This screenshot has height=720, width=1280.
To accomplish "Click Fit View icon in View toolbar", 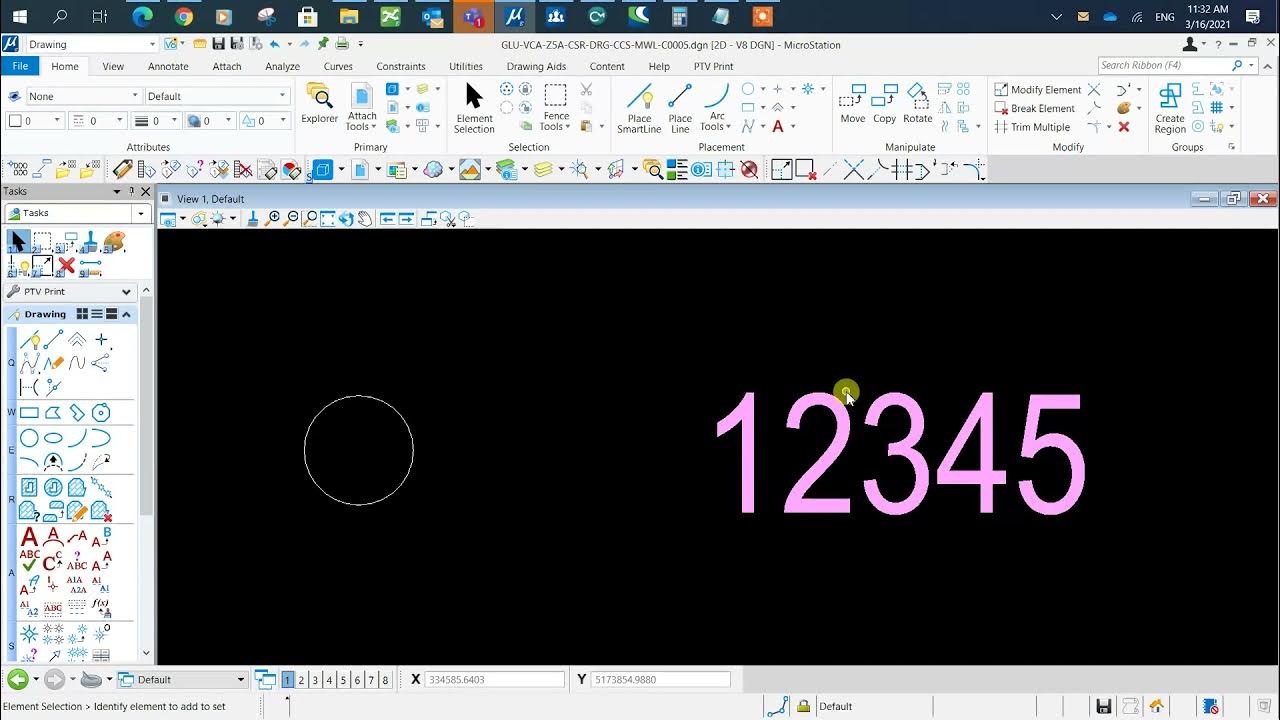I will [x=328, y=218].
